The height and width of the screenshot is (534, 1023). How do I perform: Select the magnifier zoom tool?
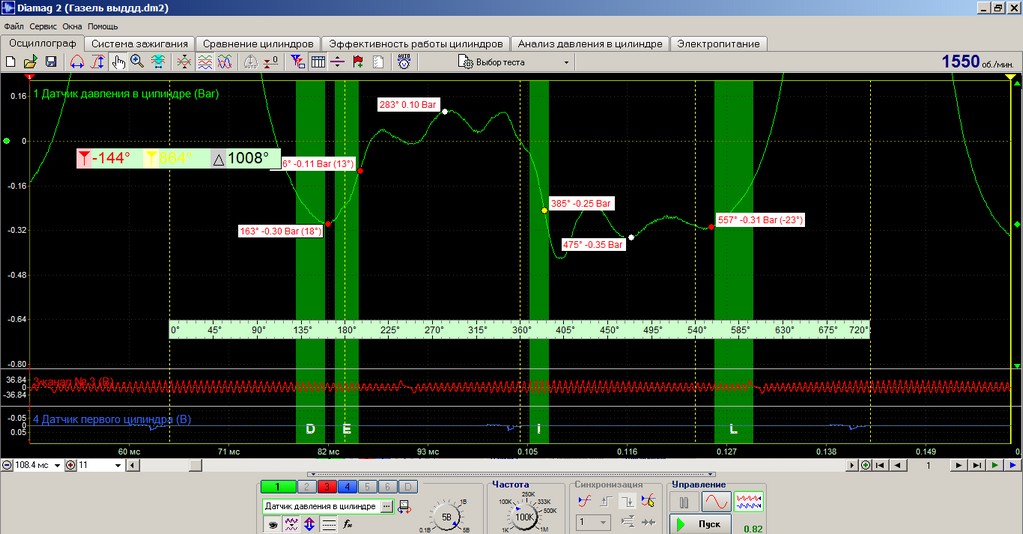coord(137,62)
